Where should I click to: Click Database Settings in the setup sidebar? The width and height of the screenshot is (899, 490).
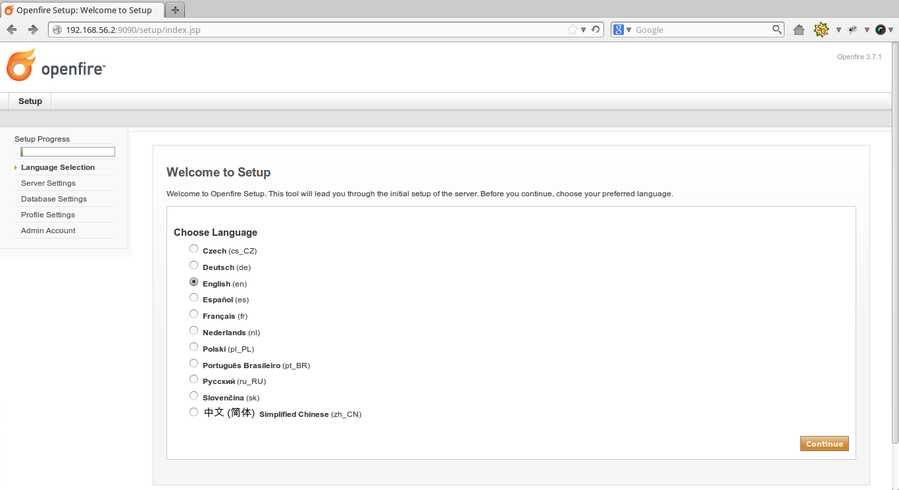(x=54, y=199)
